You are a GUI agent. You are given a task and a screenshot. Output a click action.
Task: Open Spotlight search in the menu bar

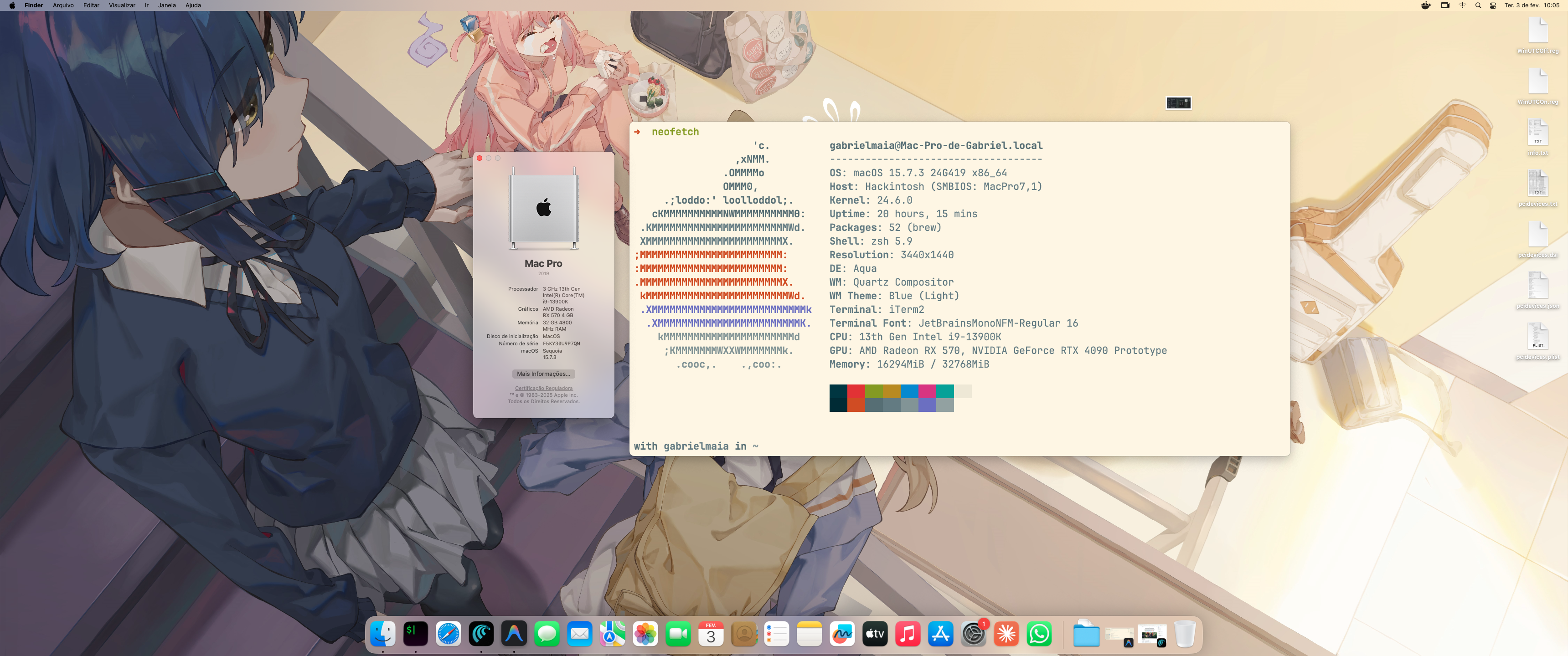click(1478, 5)
